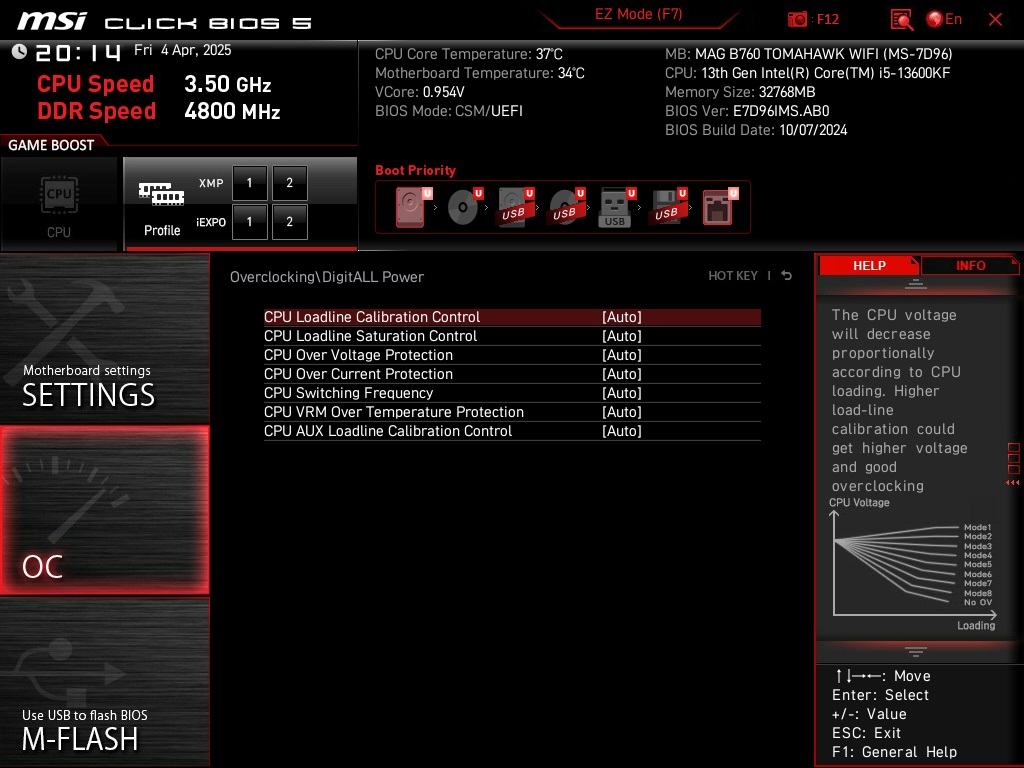Image resolution: width=1024 pixels, height=768 pixels.
Task: Click the Overclocking\DigitALL Power breadcrumb
Action: (327, 277)
